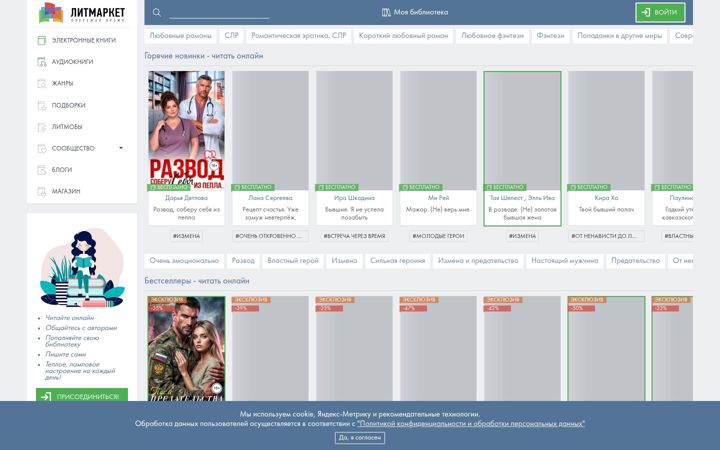Viewport: 720px width, 450px height.
Task: Select the Властный герой tag
Action: tap(293, 261)
